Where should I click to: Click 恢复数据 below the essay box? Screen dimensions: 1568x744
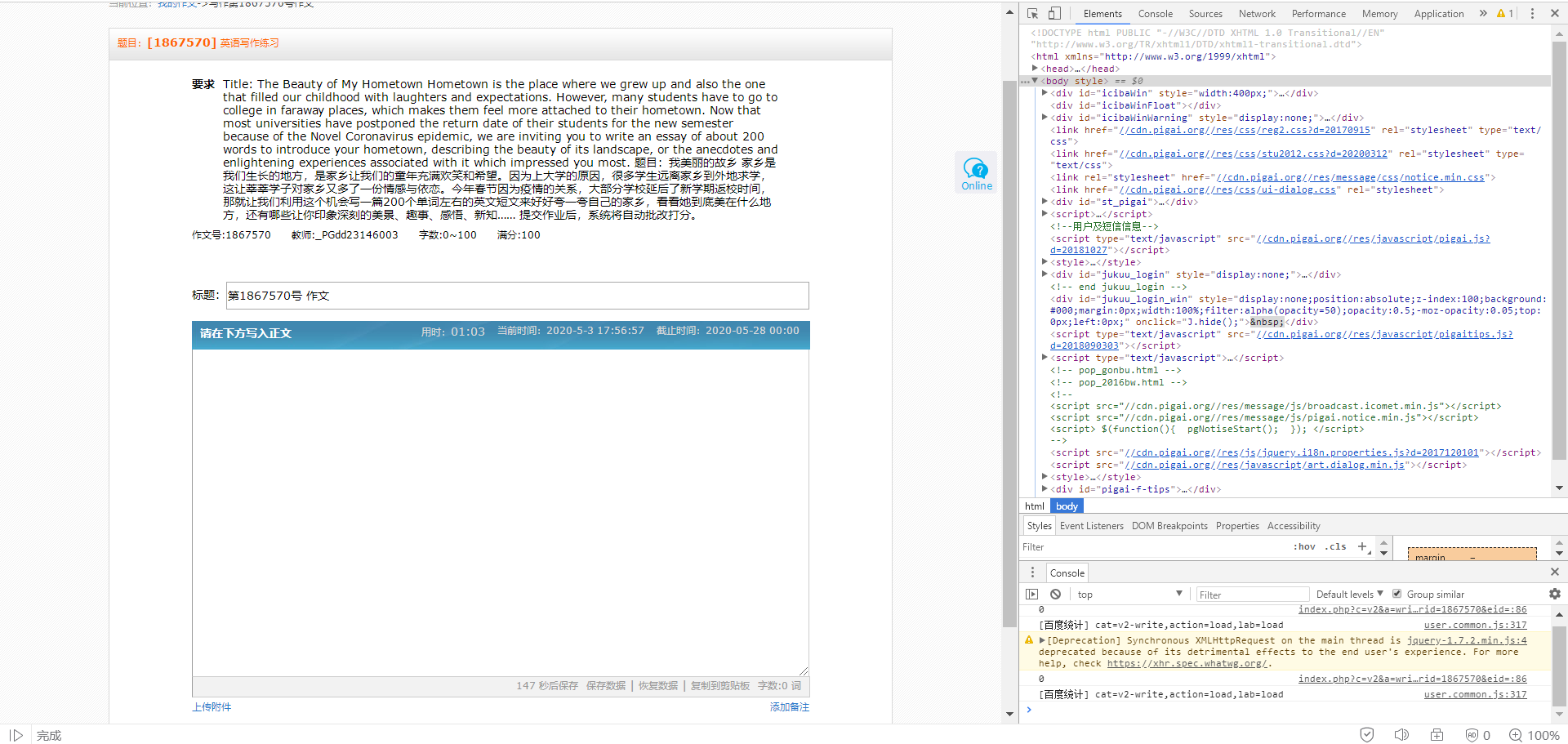click(x=658, y=686)
